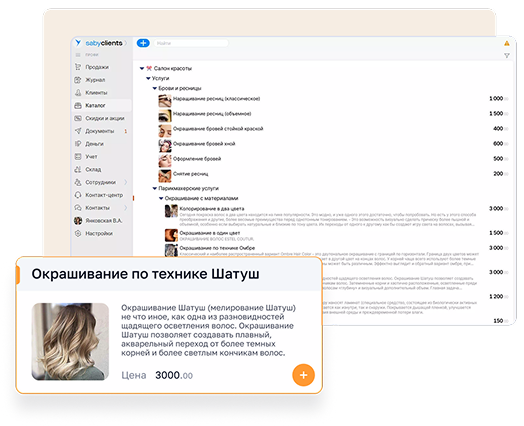Open Скидки и акции section
The image size is (524, 426).
pyautogui.click(x=105, y=118)
